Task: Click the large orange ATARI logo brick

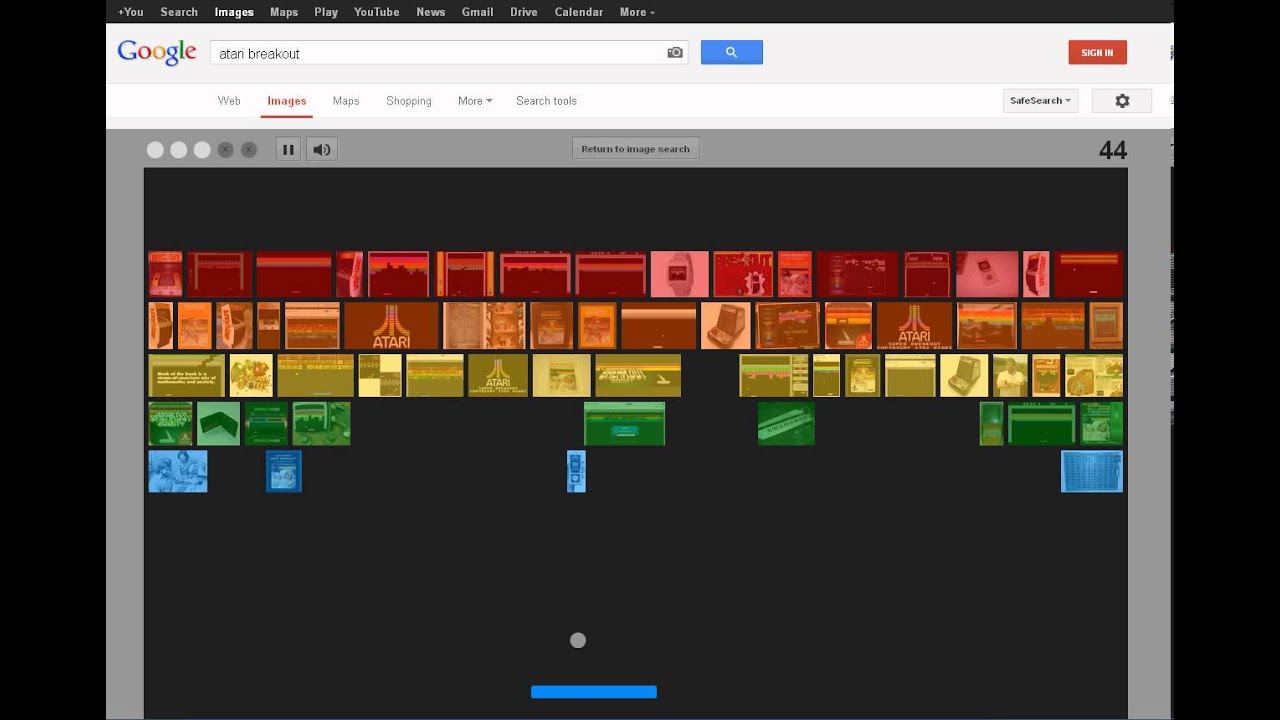Action: point(391,325)
